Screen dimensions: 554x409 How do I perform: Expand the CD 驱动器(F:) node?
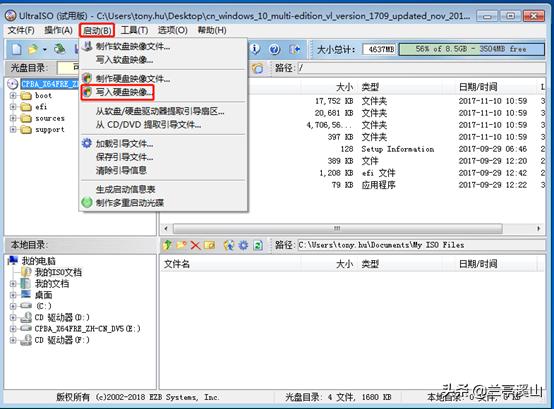tap(13, 340)
